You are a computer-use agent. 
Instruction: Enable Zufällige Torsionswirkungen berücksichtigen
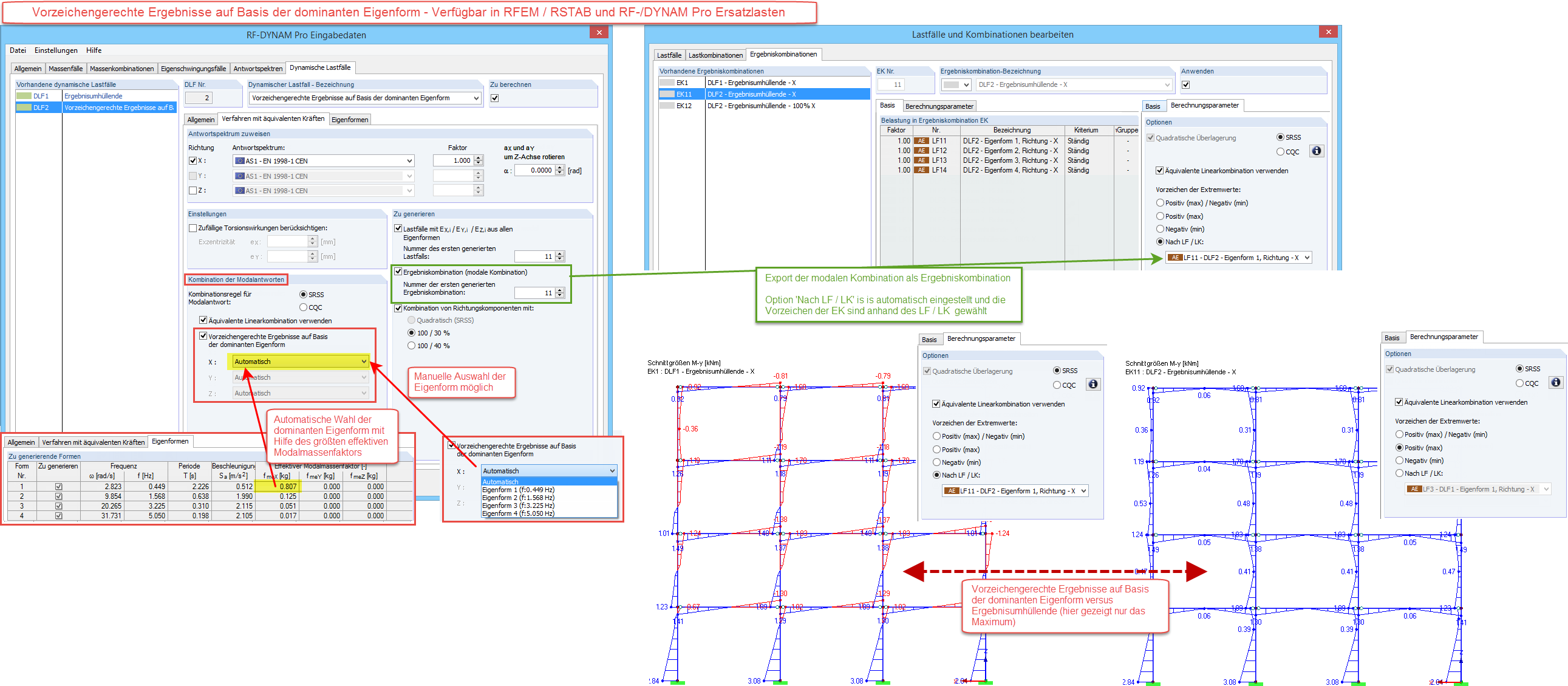coord(193,228)
